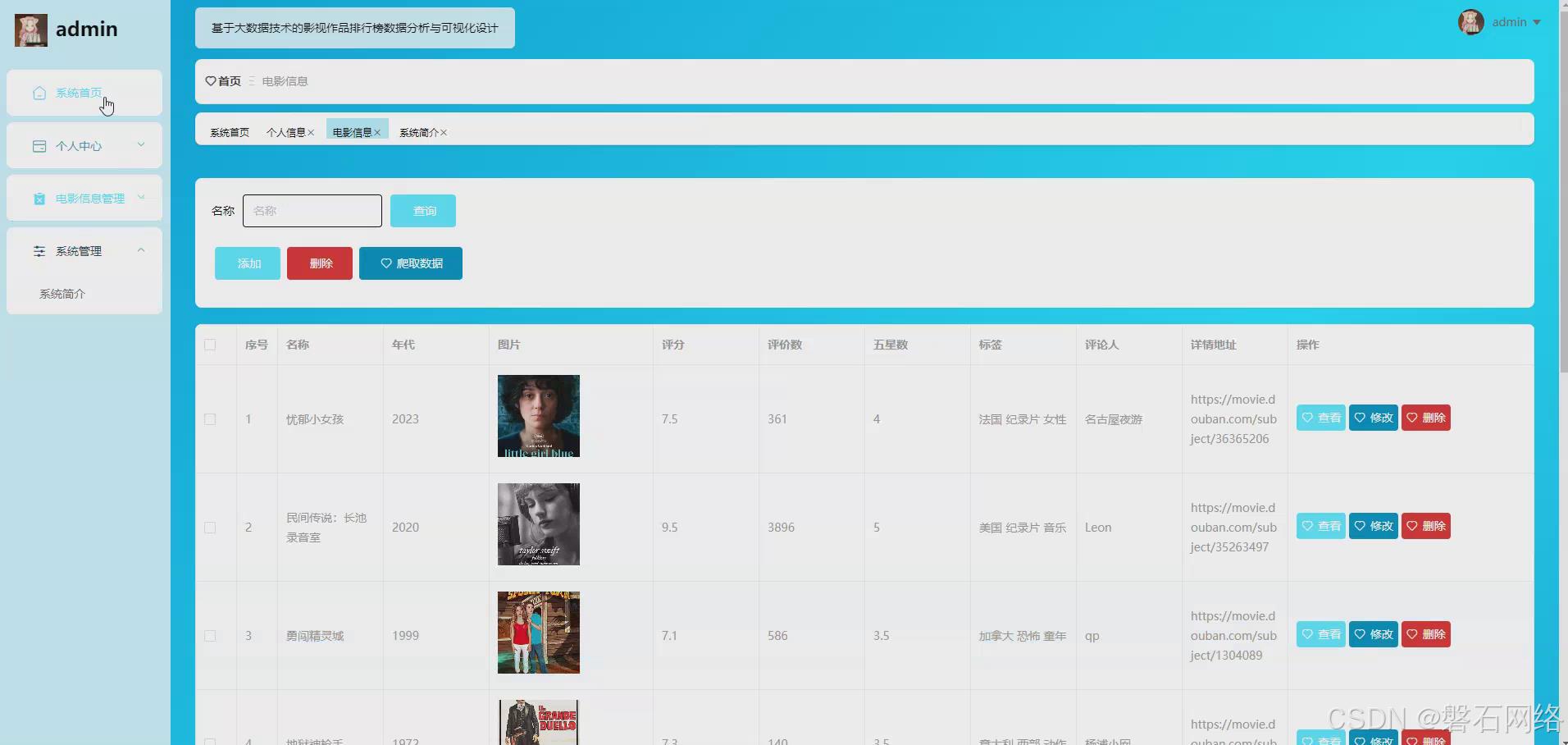View details of 忧郁小女孩 with 查看
Image resolution: width=1568 pixels, height=745 pixels.
[x=1321, y=418]
